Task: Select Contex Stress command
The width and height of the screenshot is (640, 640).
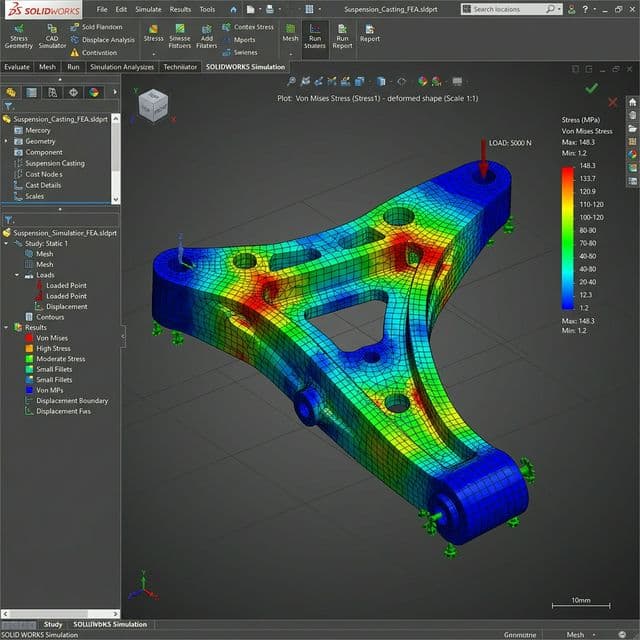Action: [248, 27]
